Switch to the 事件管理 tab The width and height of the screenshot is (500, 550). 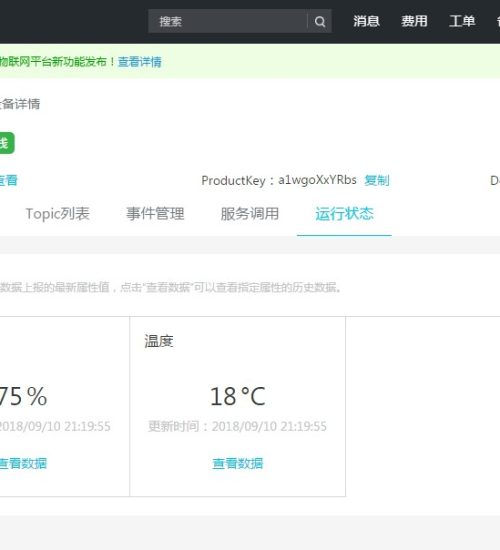point(155,214)
